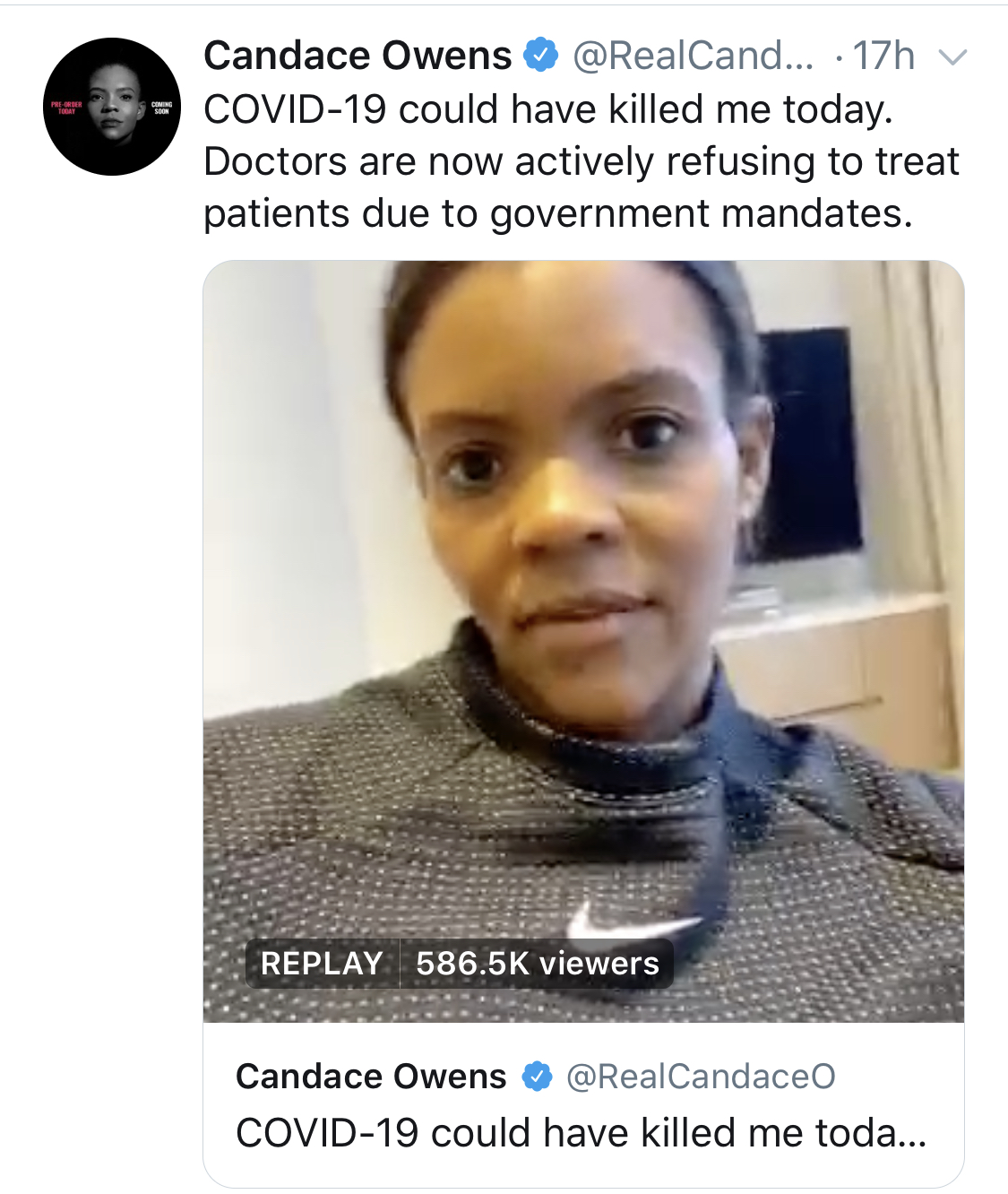1008x1194 pixels.
Task: Click the "Doctors are now actively refusing" text line
Action: point(582,161)
